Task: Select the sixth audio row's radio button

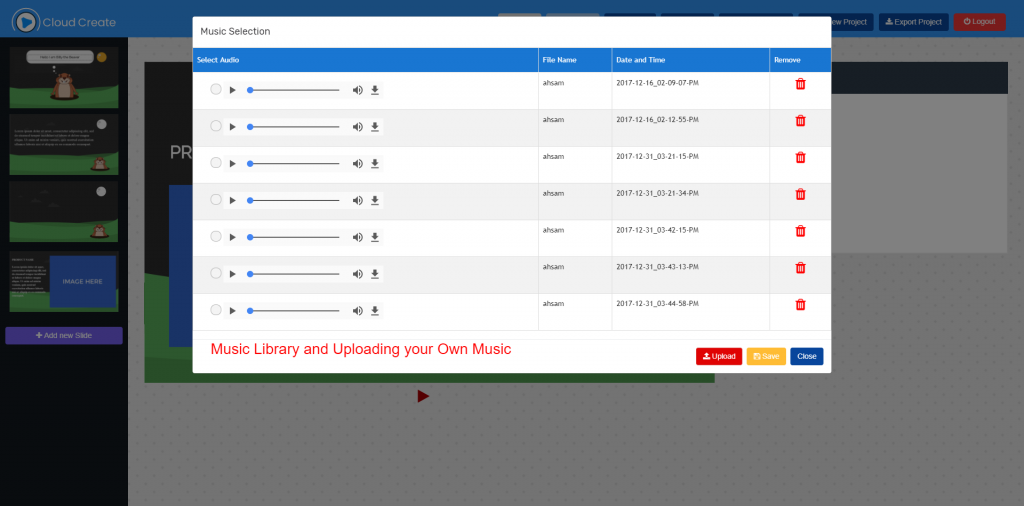Action: click(x=215, y=273)
